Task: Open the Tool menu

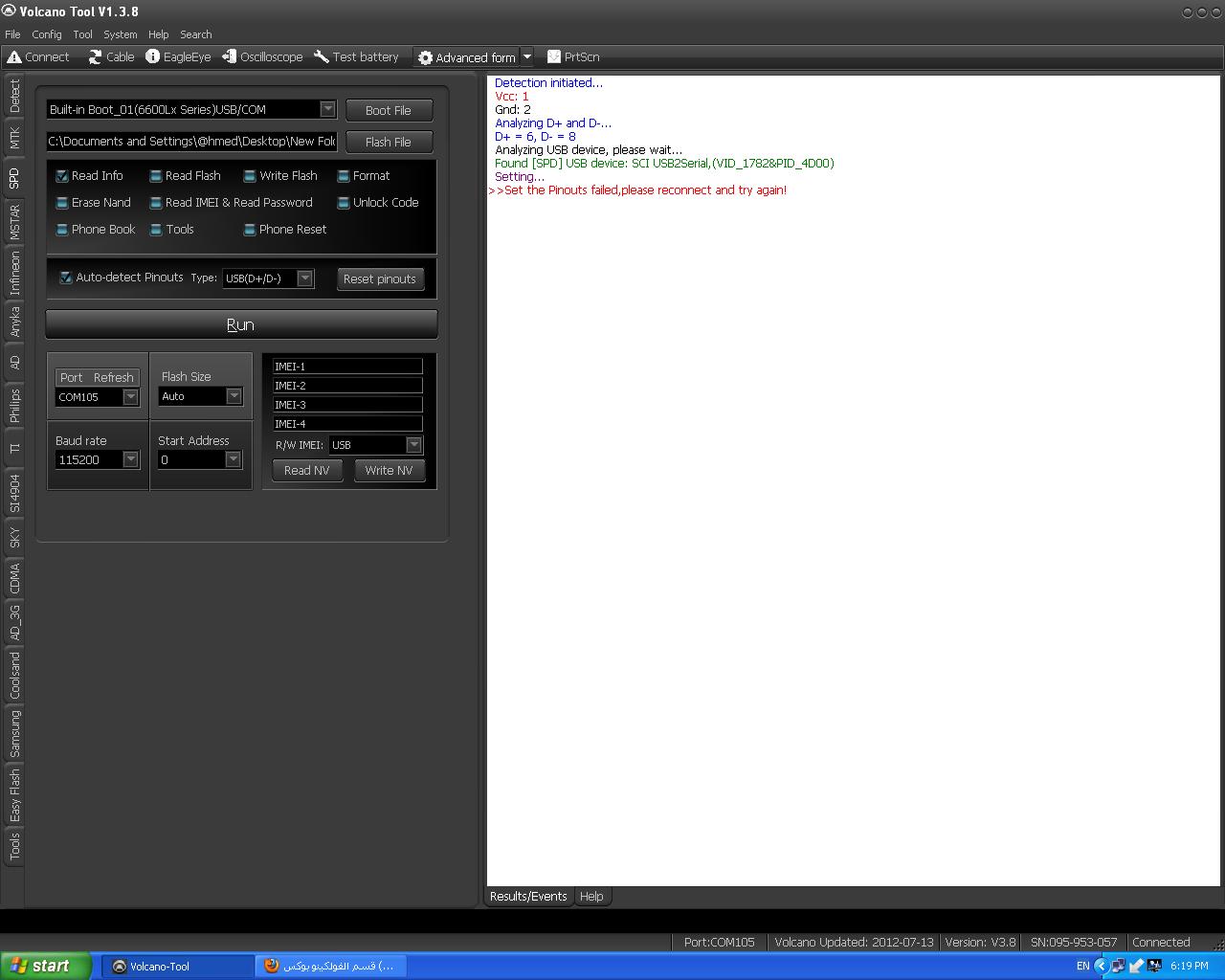Action: 83,34
